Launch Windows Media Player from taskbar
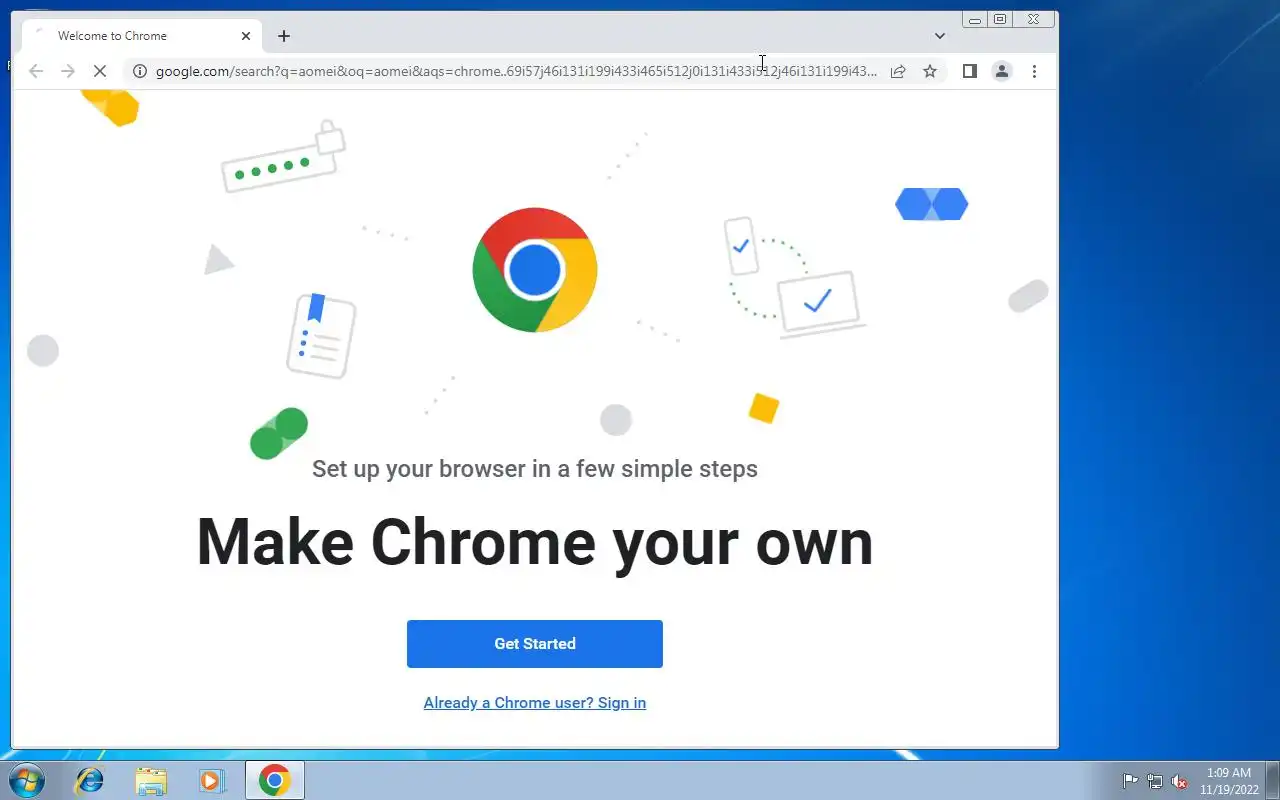The width and height of the screenshot is (1280, 800). click(x=212, y=780)
